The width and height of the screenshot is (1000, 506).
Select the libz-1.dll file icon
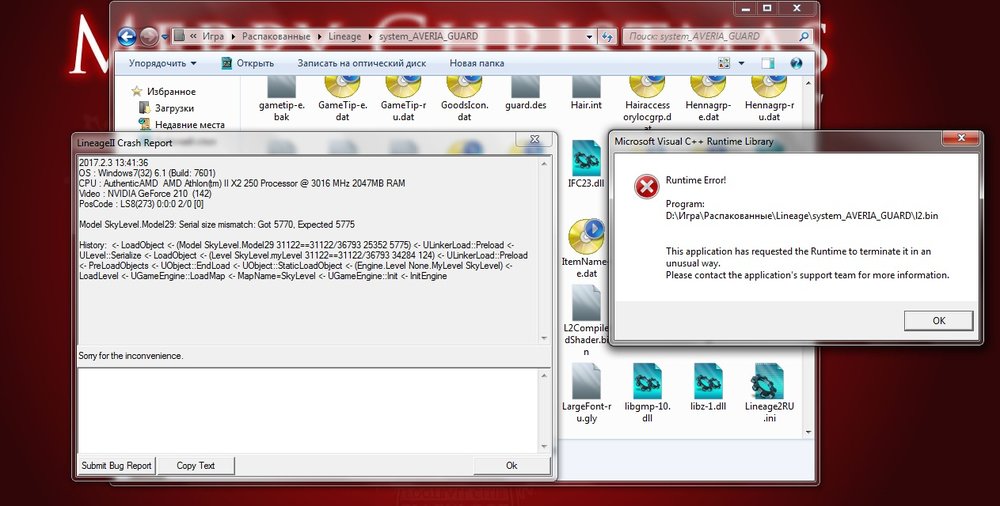[x=707, y=382]
